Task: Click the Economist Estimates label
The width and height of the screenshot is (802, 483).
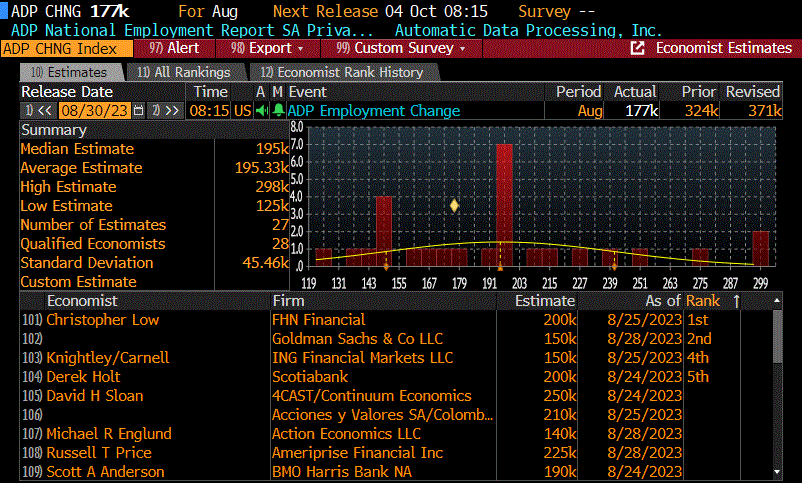Action: (x=724, y=48)
